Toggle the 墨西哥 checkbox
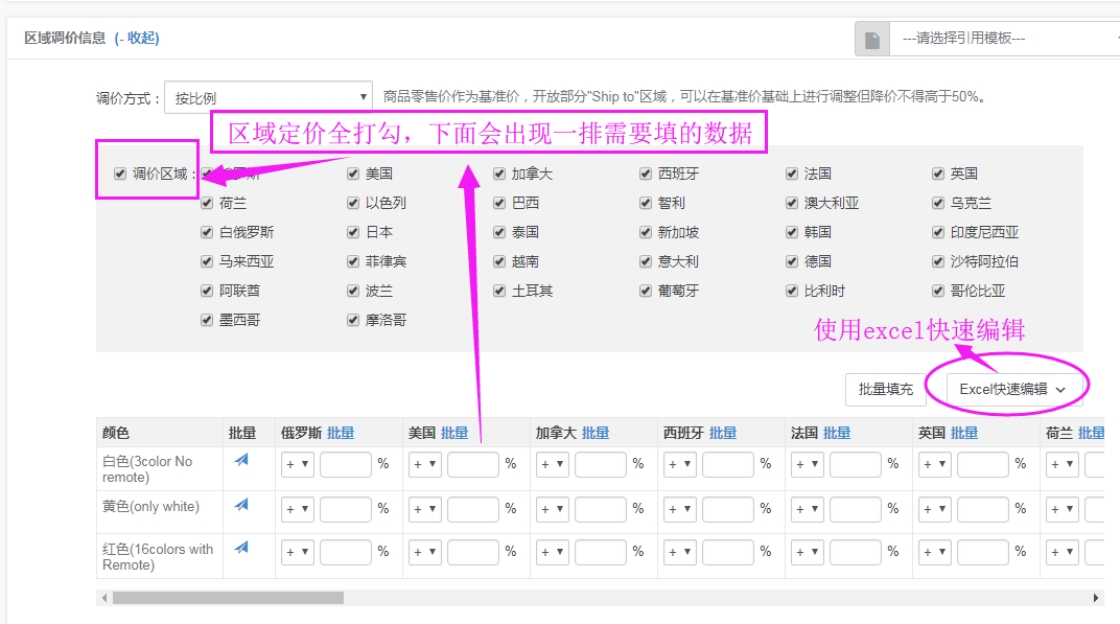This screenshot has height=624, width=1120. [207, 320]
